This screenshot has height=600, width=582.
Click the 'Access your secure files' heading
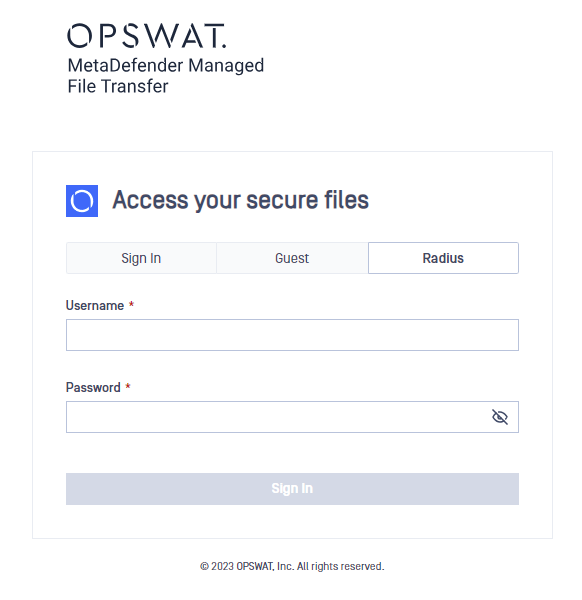pyautogui.click(x=240, y=200)
